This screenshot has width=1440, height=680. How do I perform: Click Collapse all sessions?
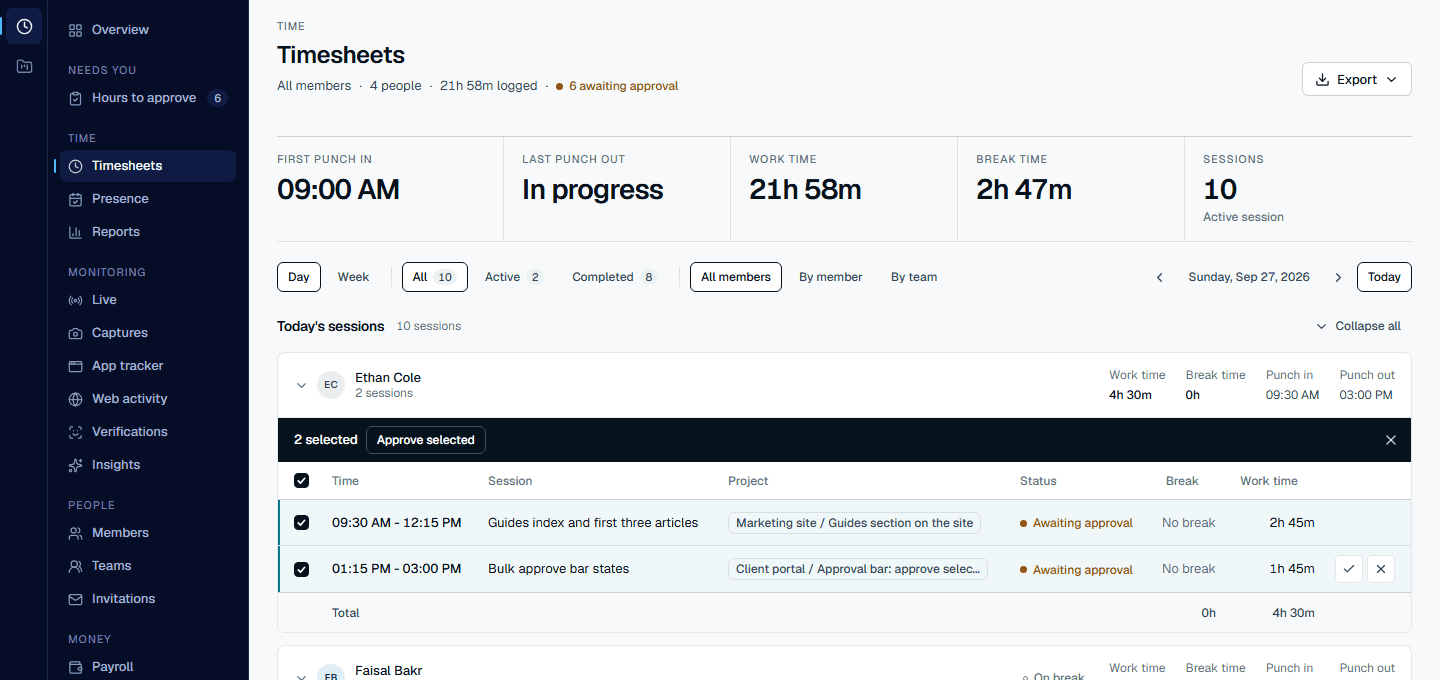(x=1358, y=326)
